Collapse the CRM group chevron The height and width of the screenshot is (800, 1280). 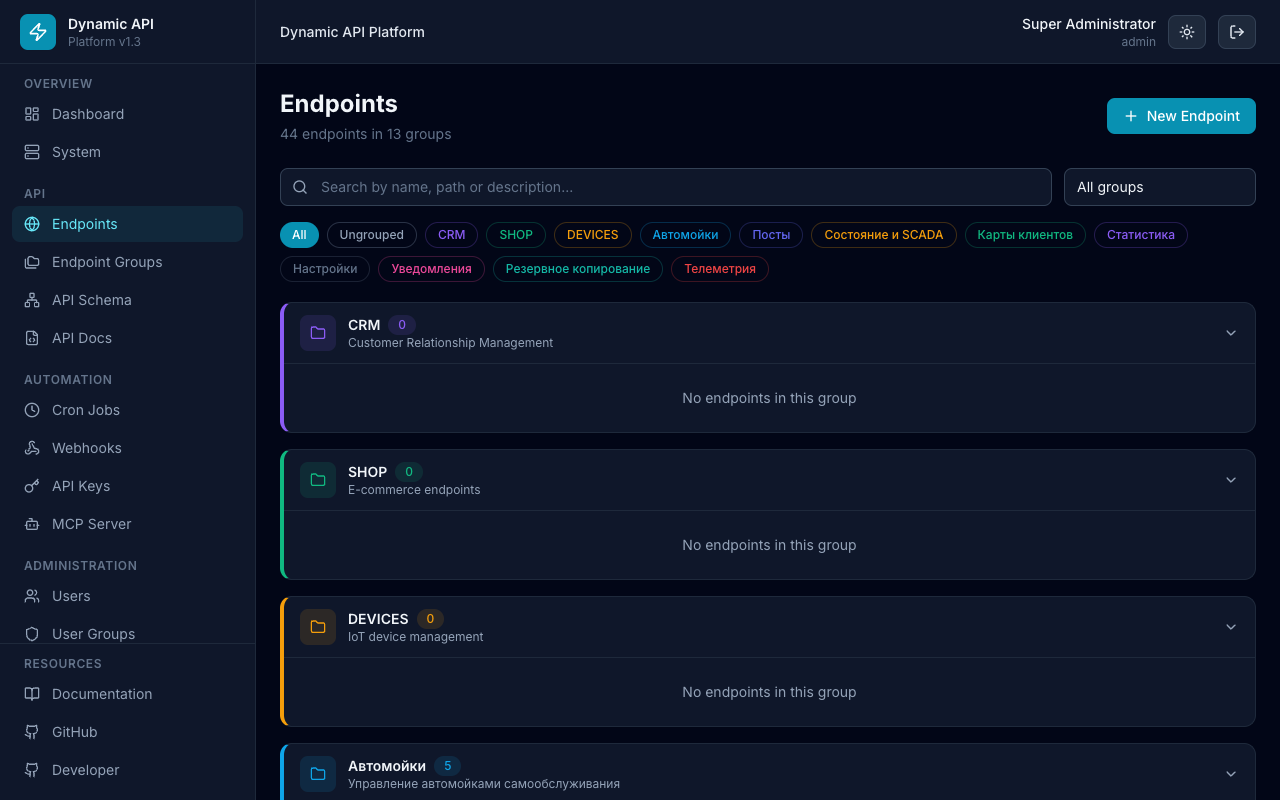1231,333
